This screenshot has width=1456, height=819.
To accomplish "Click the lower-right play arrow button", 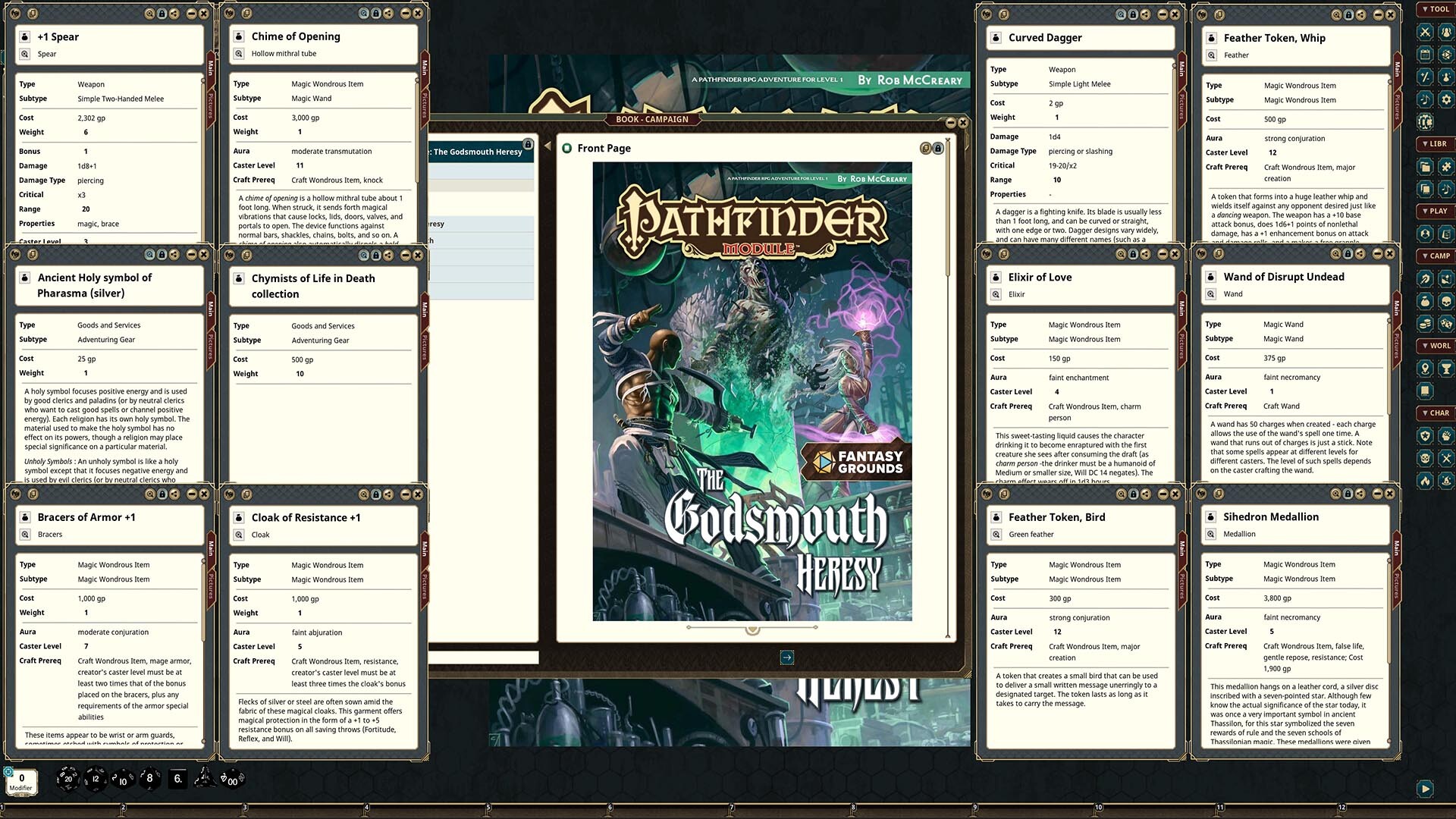I will coord(1425,789).
